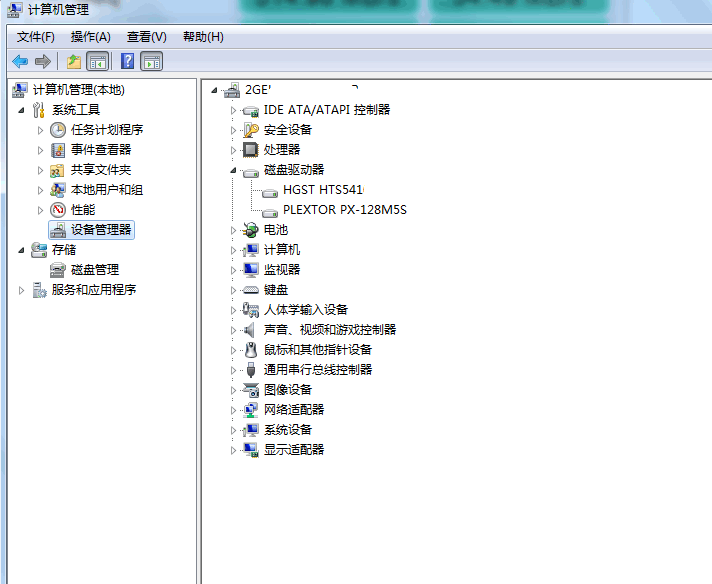Select the 磁盘管理 tree item

[95, 270]
